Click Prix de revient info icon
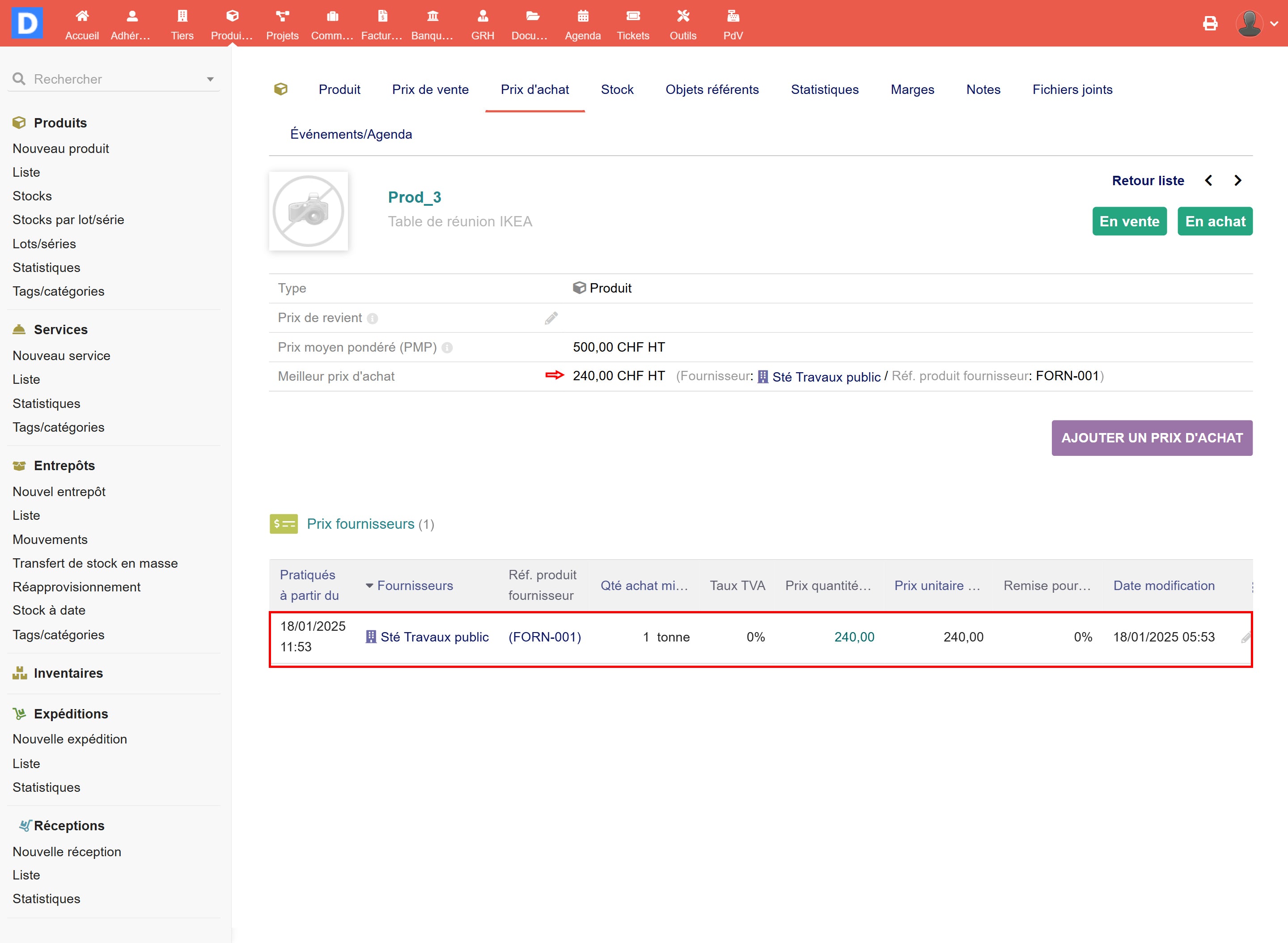This screenshot has height=943, width=1288. pyautogui.click(x=373, y=319)
